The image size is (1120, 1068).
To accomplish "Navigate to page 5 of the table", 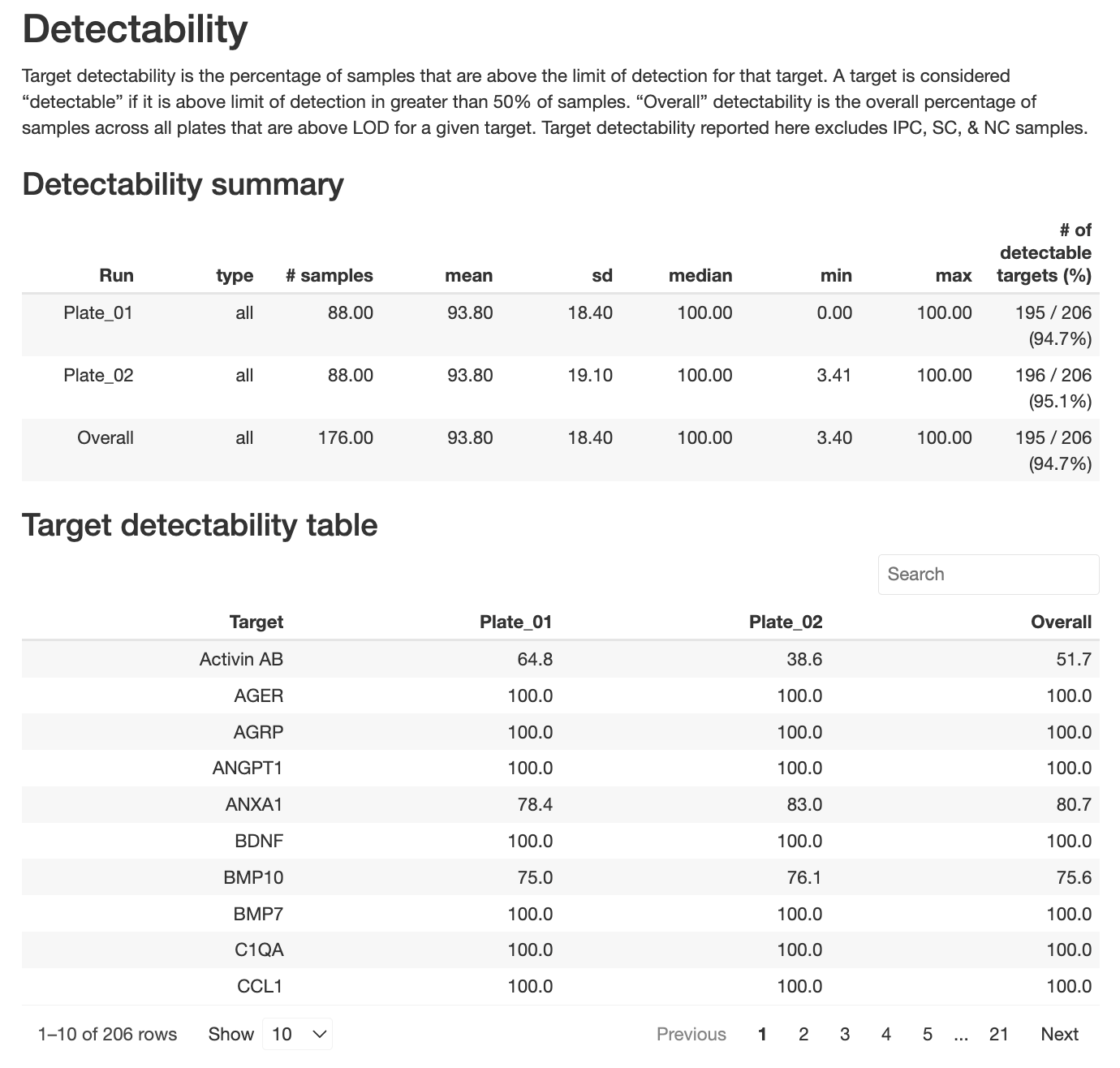I will (x=928, y=1034).
